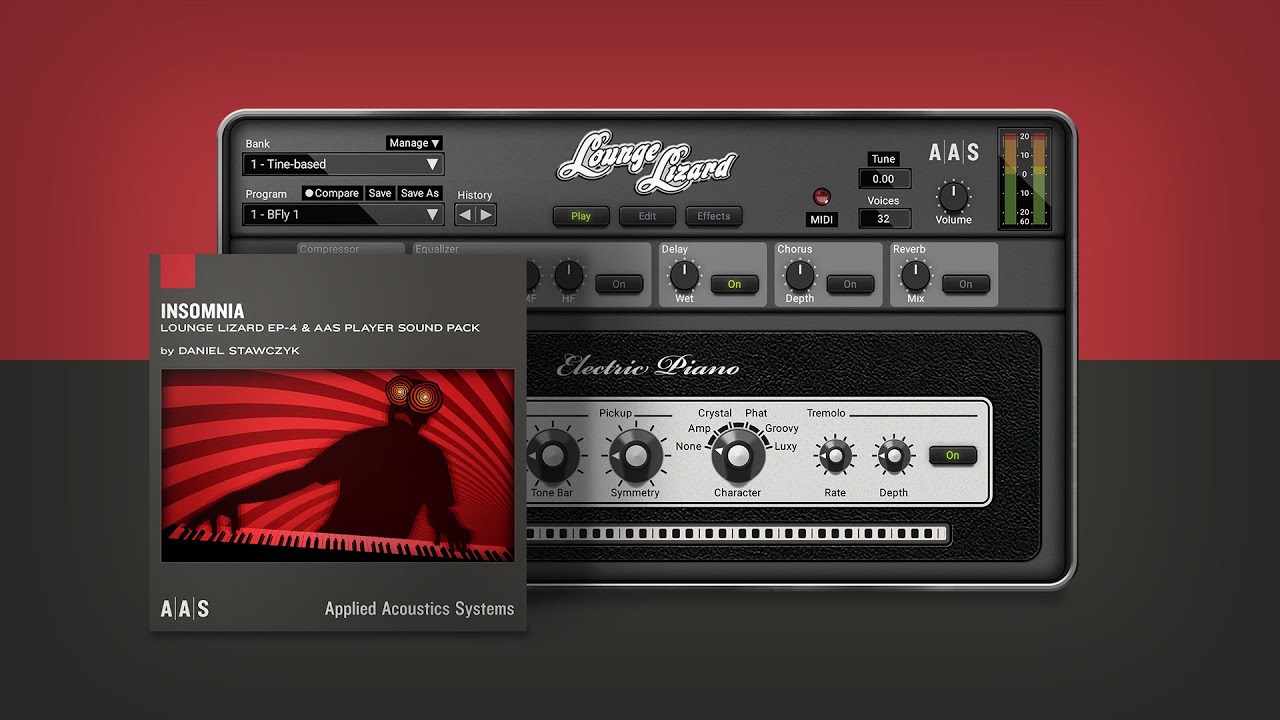Click the INSOMNIA title text
Image resolution: width=1280 pixels, height=720 pixels.
[x=202, y=311]
